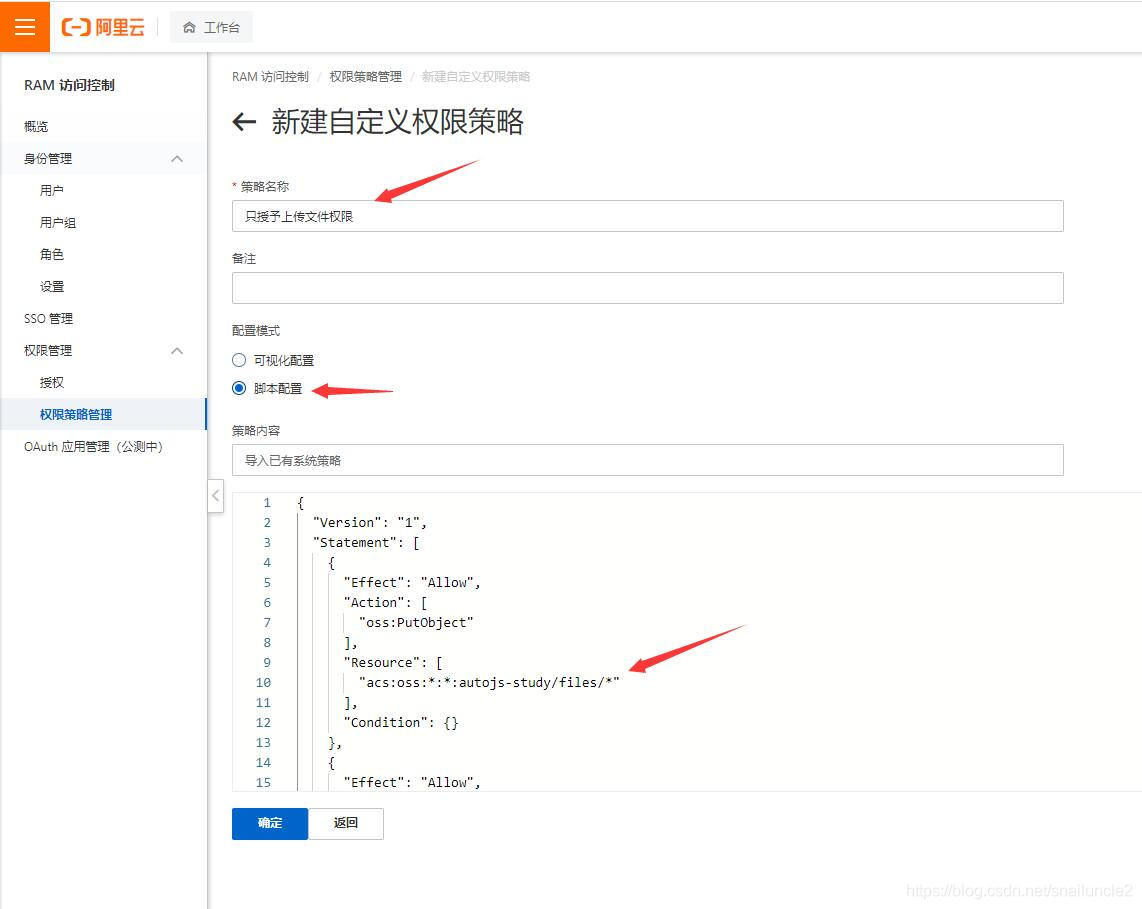The height and width of the screenshot is (909, 1142).
Task: Click the "Statement": [ line in the editor
Action: 366,543
